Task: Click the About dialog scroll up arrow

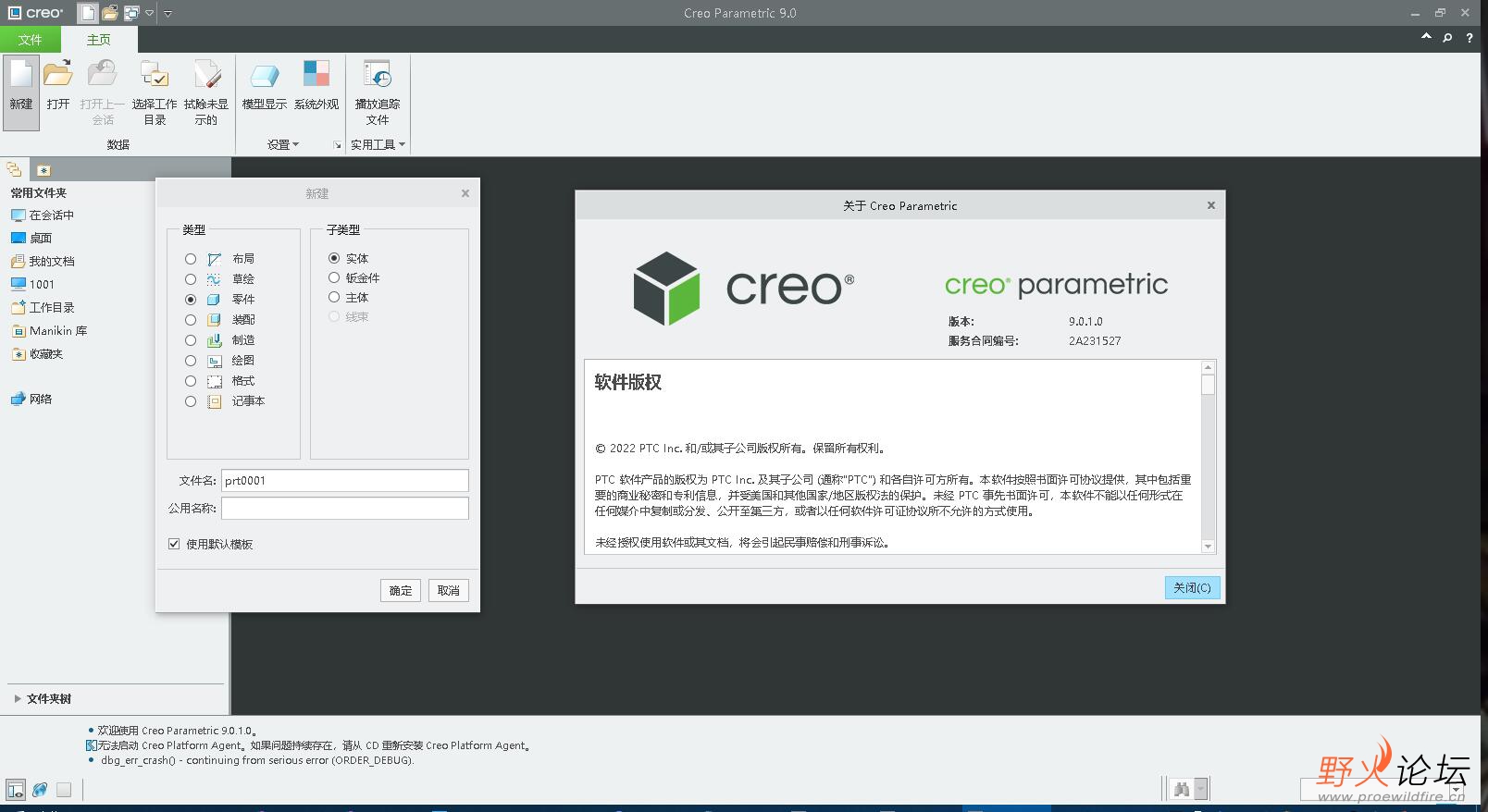Action: coord(1208,367)
